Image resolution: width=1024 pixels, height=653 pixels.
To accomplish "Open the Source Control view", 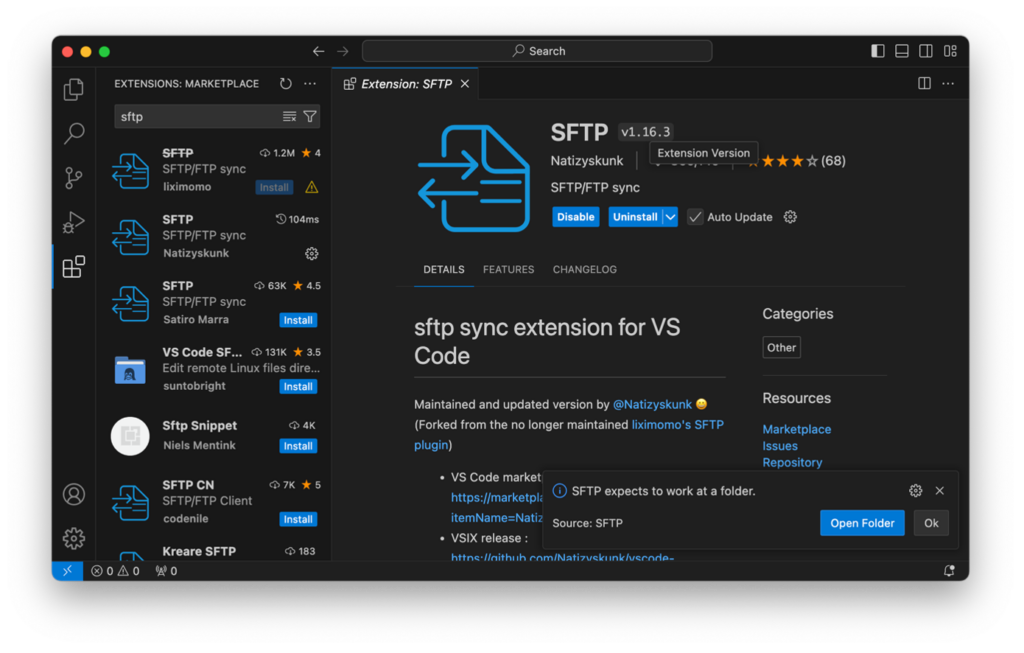I will (74, 178).
